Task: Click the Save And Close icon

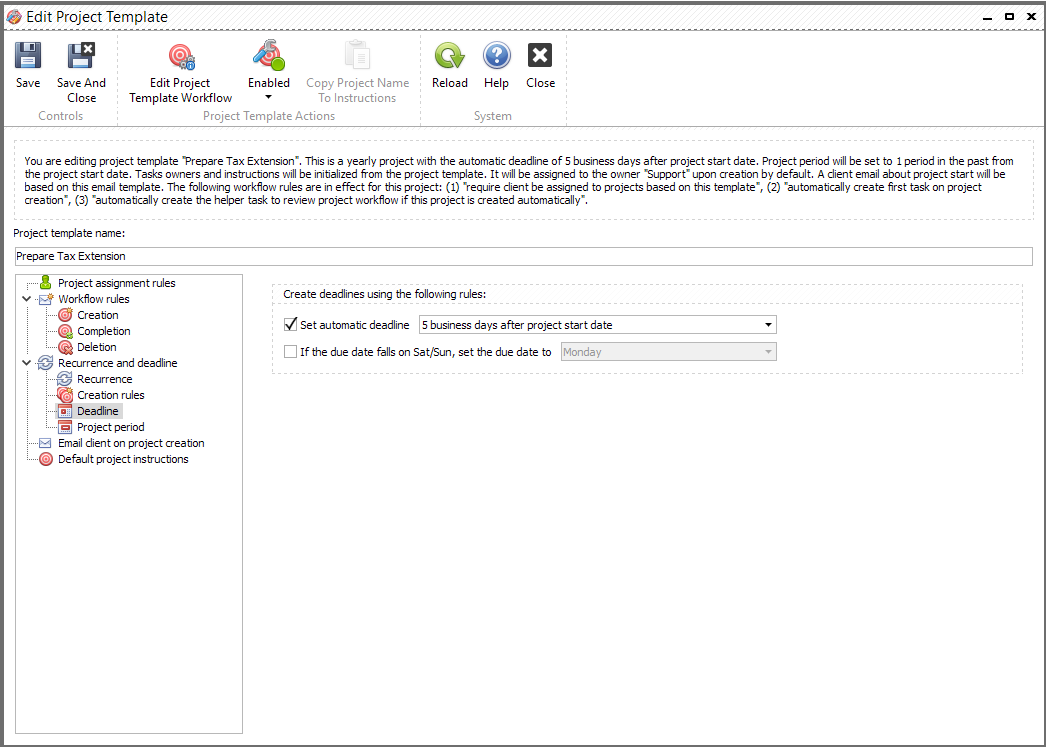Action: [x=81, y=55]
